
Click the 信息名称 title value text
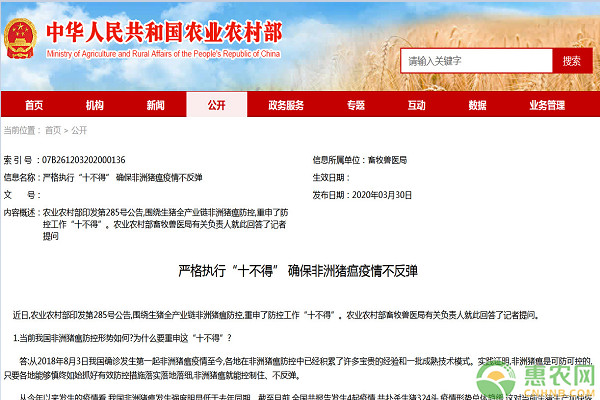(122, 177)
